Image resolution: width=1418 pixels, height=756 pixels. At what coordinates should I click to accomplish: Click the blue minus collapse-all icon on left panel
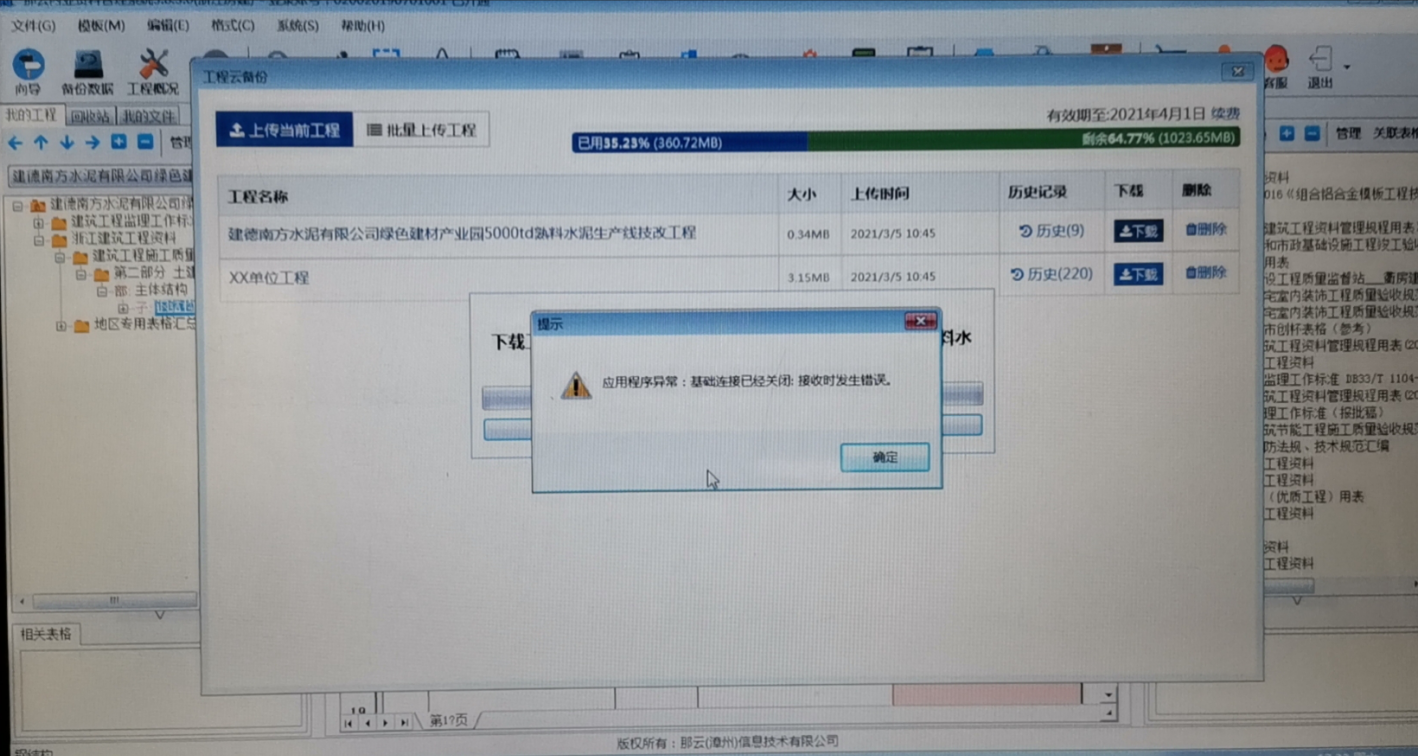(145, 142)
